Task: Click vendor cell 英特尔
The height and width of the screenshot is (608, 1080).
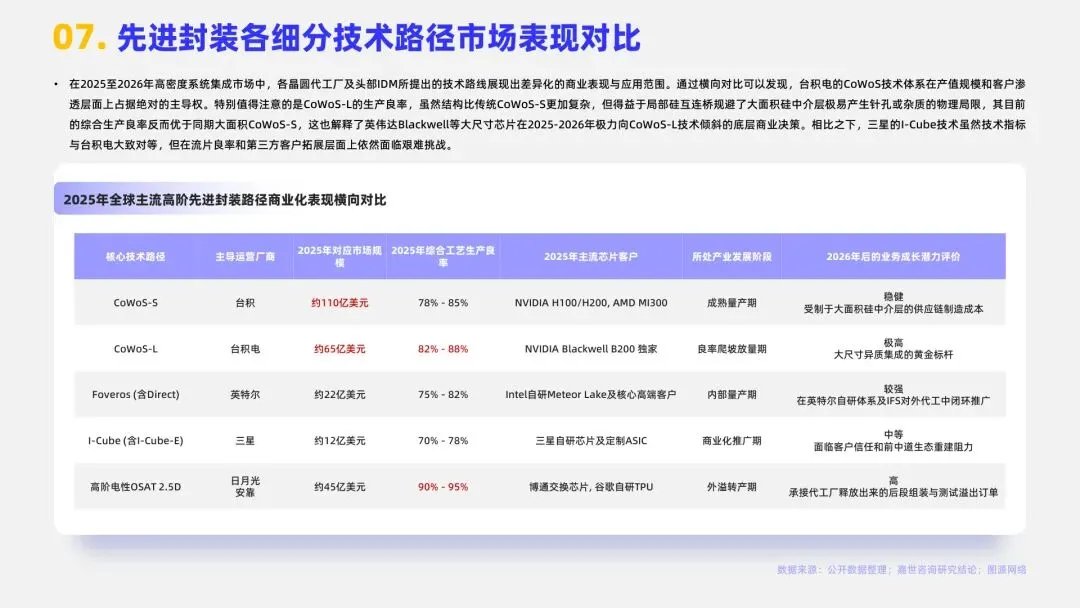Action: (245, 395)
